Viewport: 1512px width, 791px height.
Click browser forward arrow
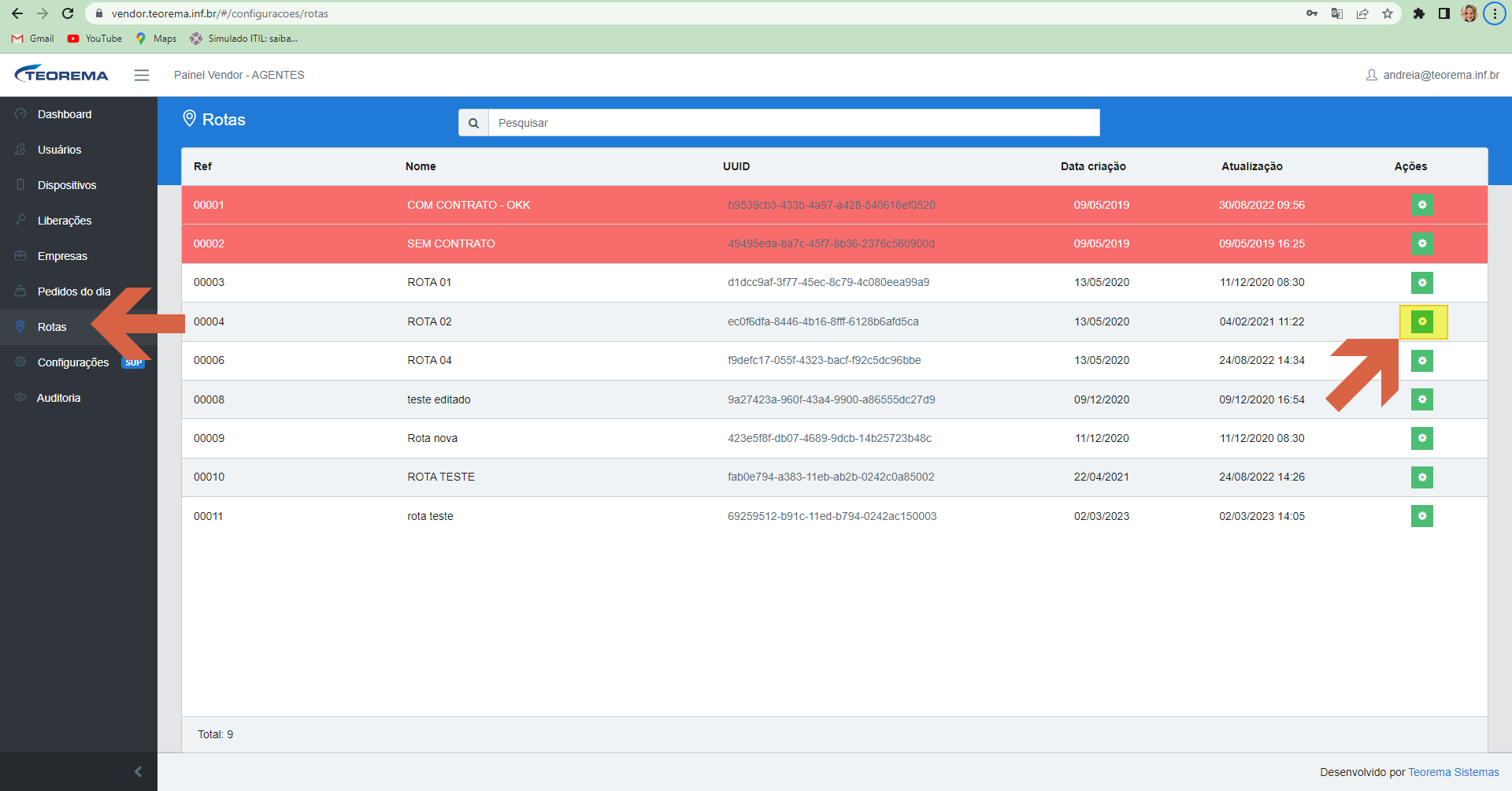(43, 13)
